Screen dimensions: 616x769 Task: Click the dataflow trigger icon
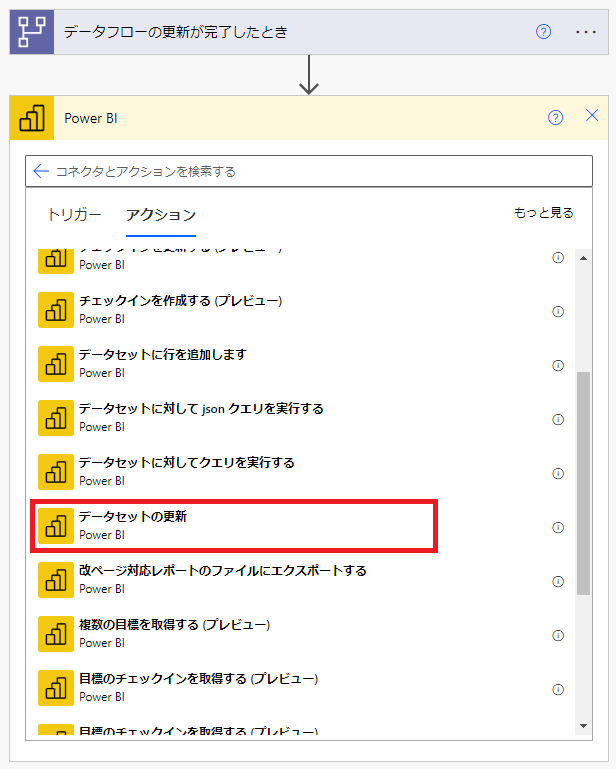(32, 32)
